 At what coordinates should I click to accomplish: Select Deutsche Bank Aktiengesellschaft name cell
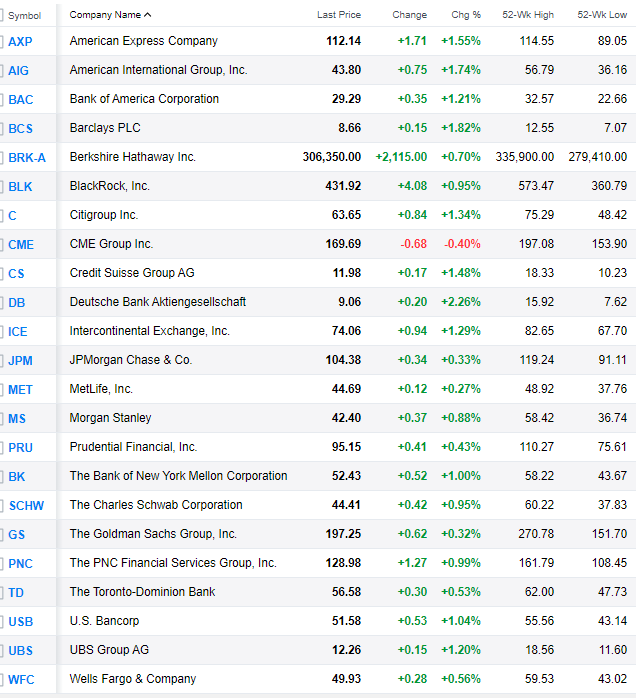[x=158, y=302]
